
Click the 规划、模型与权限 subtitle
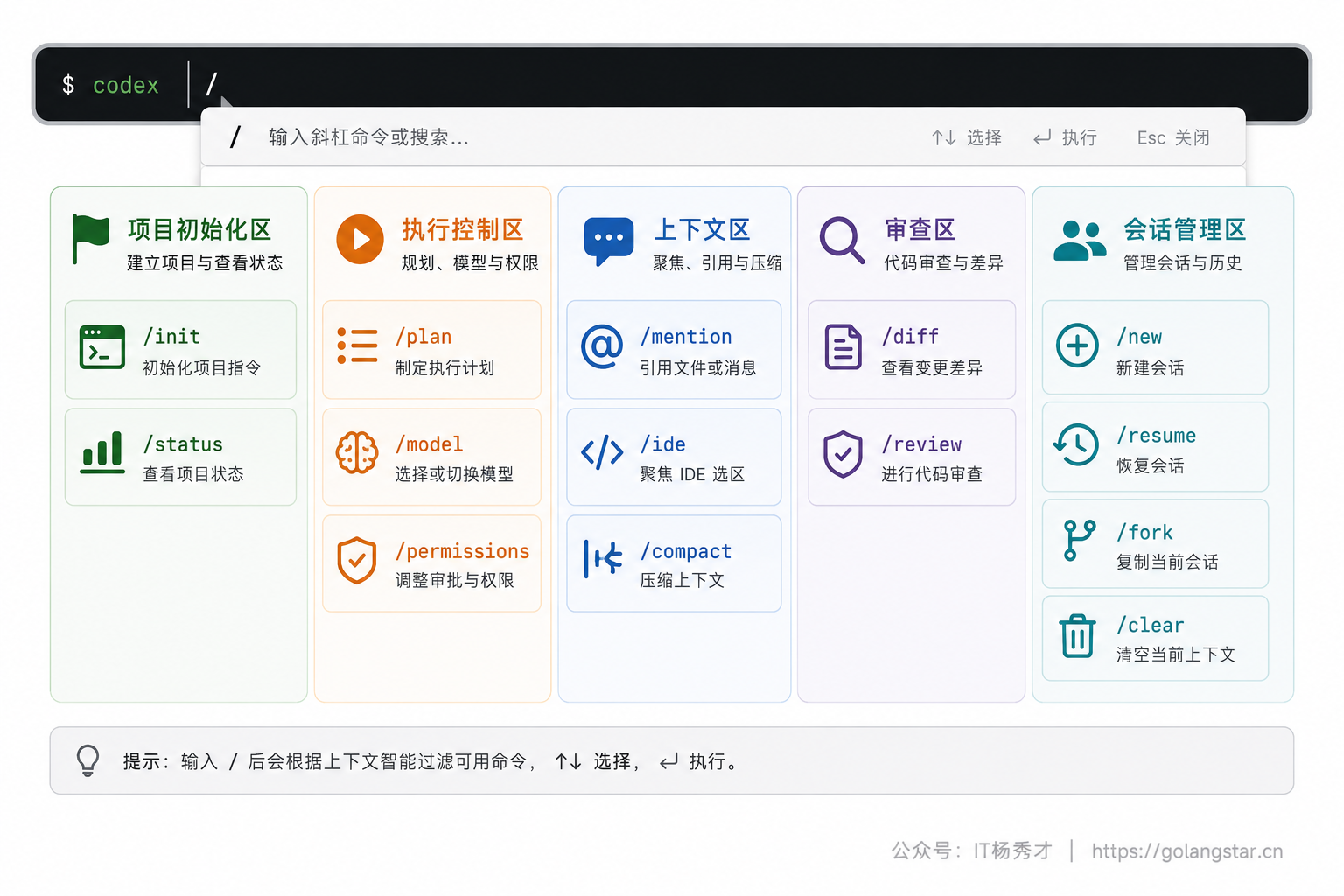pyautogui.click(x=470, y=263)
